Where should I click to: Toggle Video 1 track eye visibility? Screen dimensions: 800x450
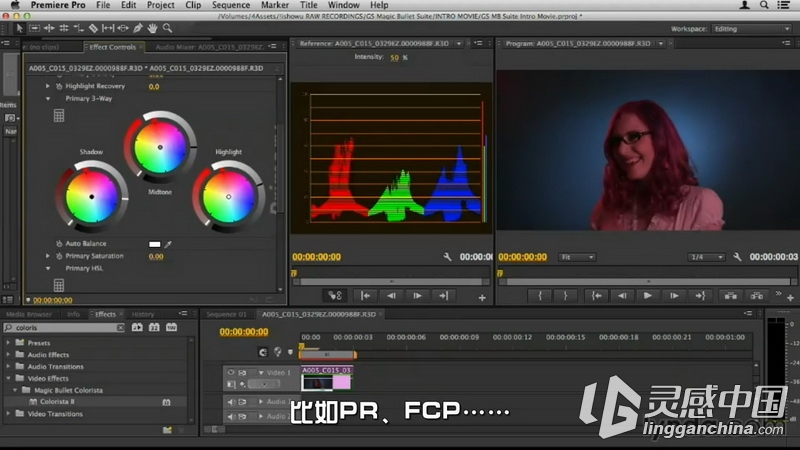point(231,372)
